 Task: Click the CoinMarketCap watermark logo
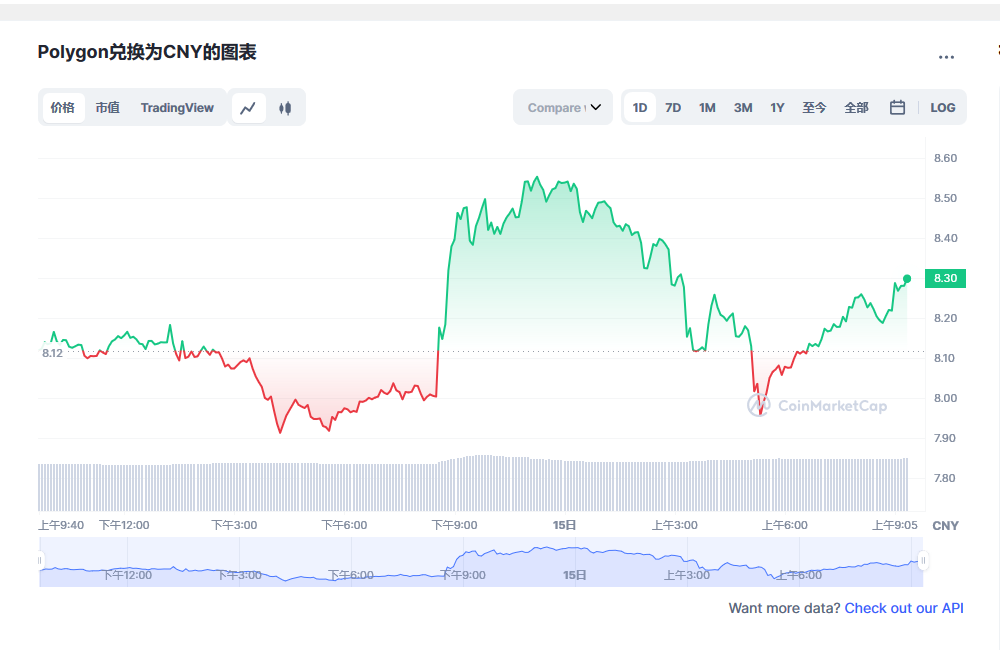point(817,405)
